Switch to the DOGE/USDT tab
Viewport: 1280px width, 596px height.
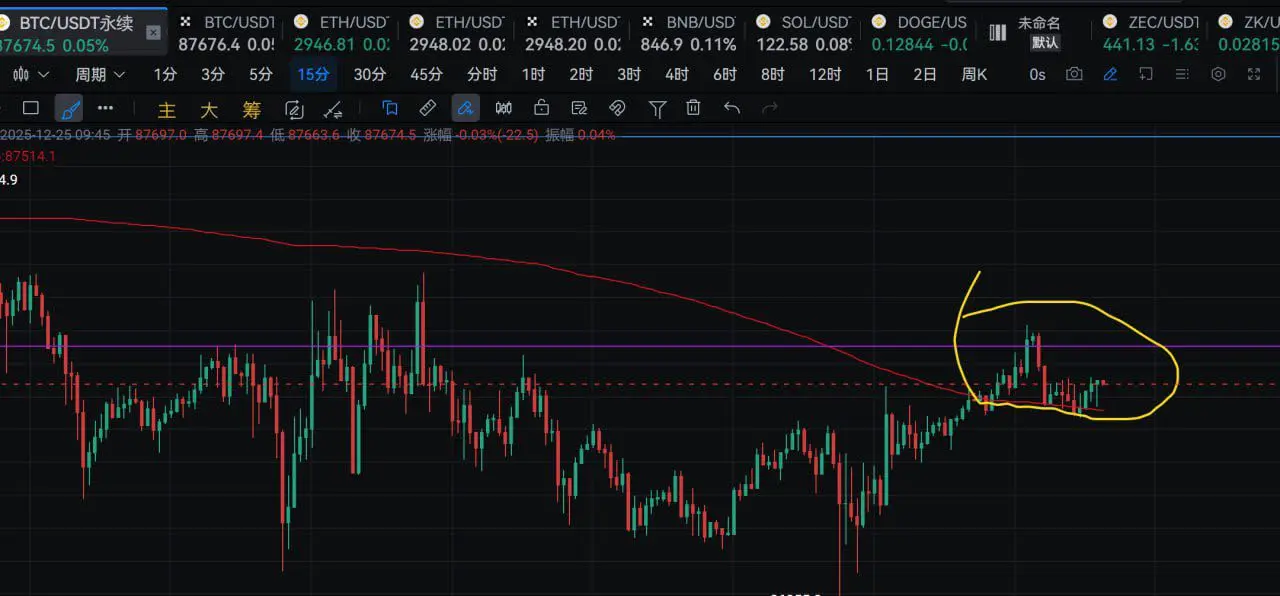click(918, 33)
